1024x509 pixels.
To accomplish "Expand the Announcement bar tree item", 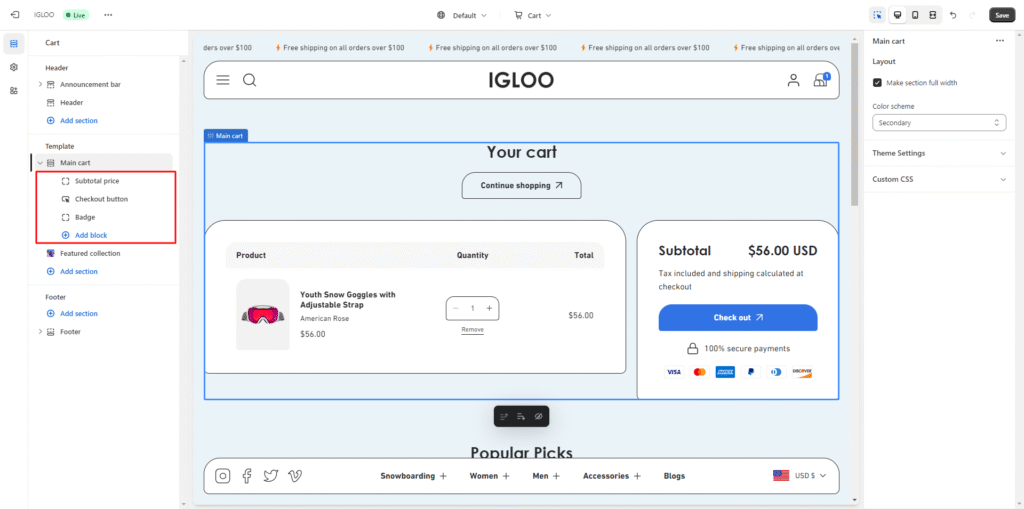I will coord(40,84).
